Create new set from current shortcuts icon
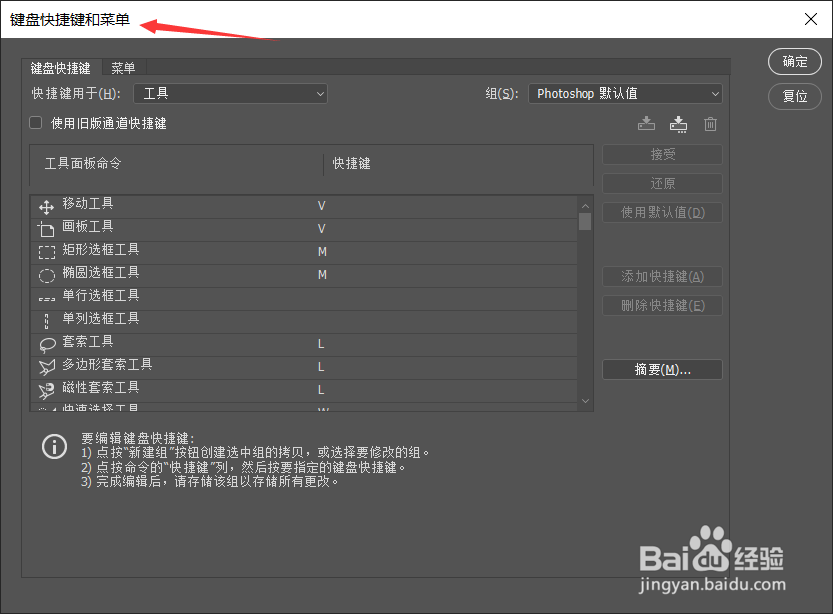Viewport: 833px width, 614px height. pos(678,124)
